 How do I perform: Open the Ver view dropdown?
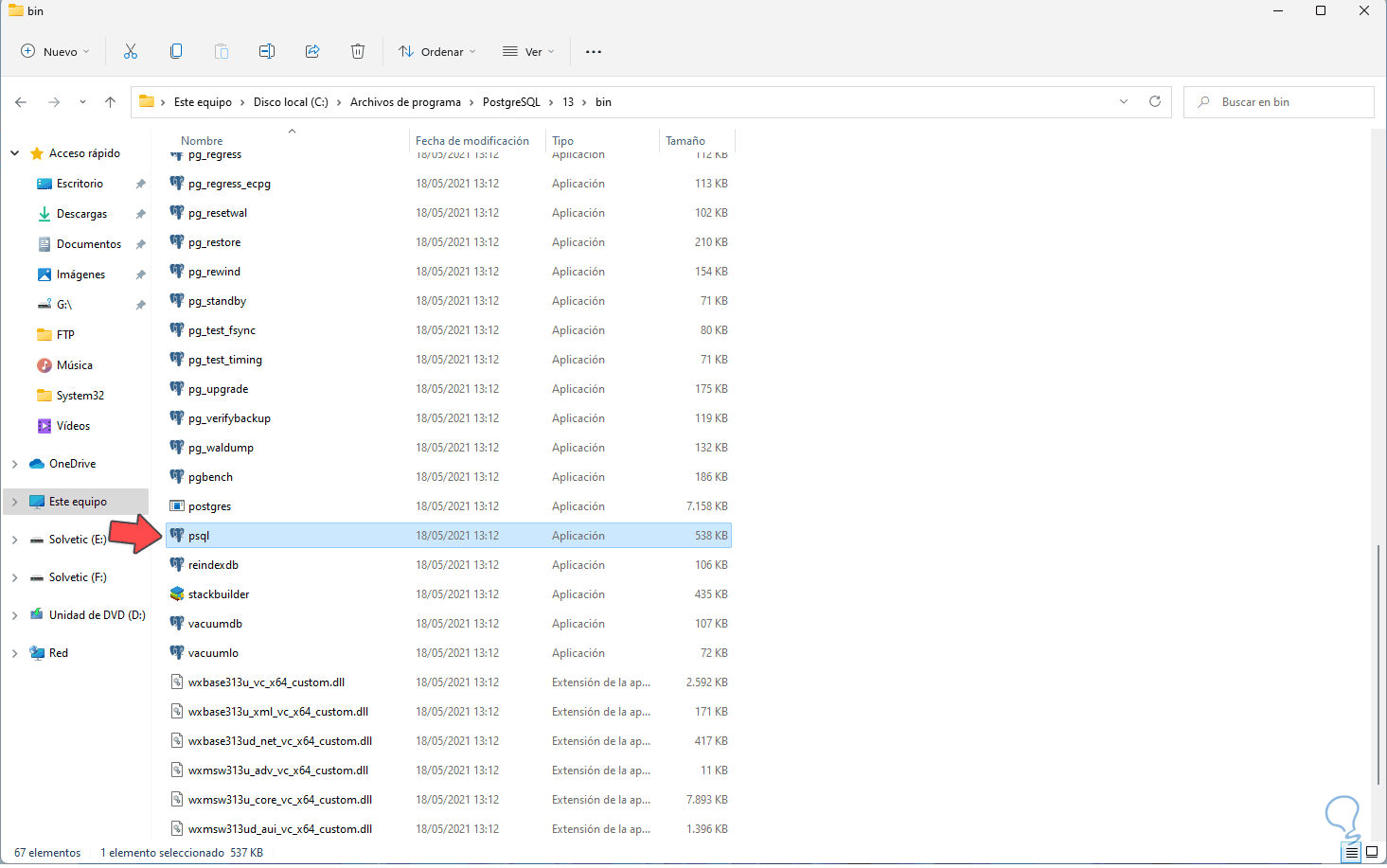coord(528,51)
